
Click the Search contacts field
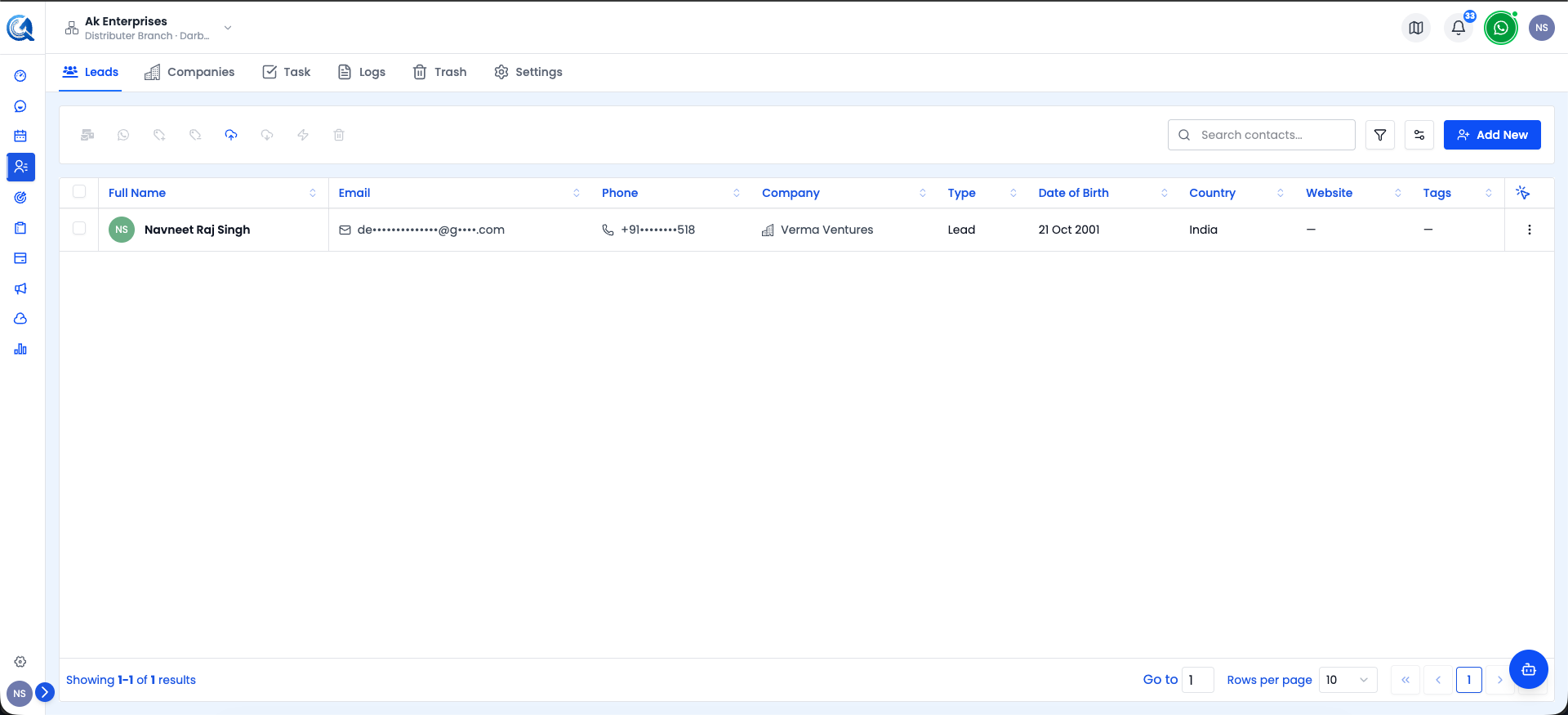[x=1262, y=135]
